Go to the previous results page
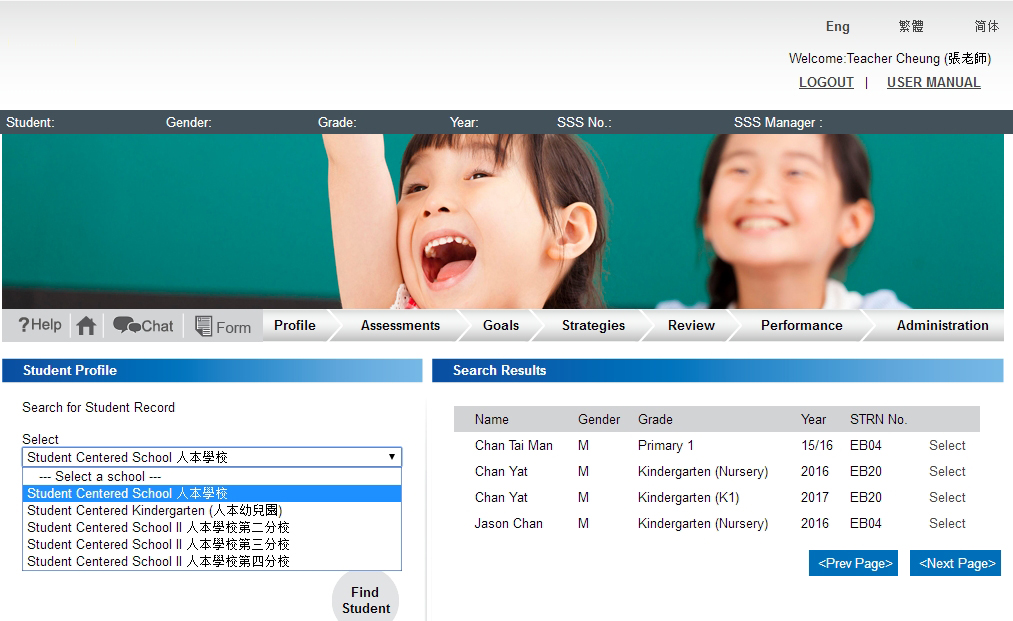The width and height of the screenshot is (1013, 621). click(x=853, y=563)
